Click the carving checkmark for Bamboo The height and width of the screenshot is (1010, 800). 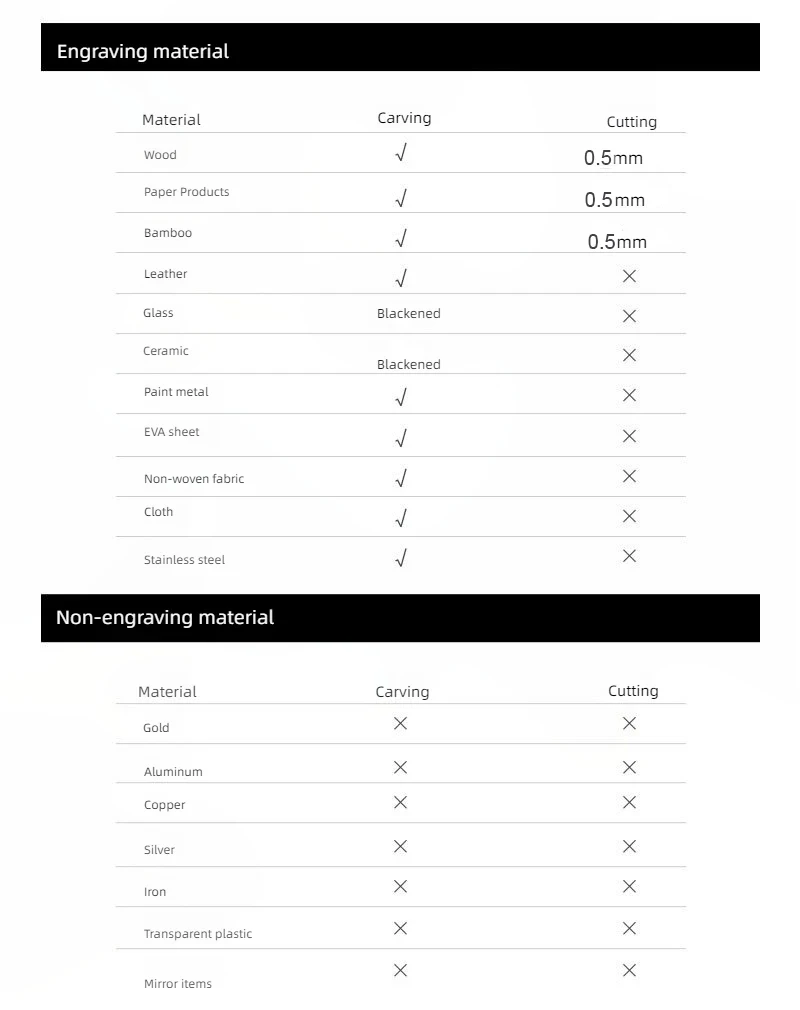pos(401,238)
